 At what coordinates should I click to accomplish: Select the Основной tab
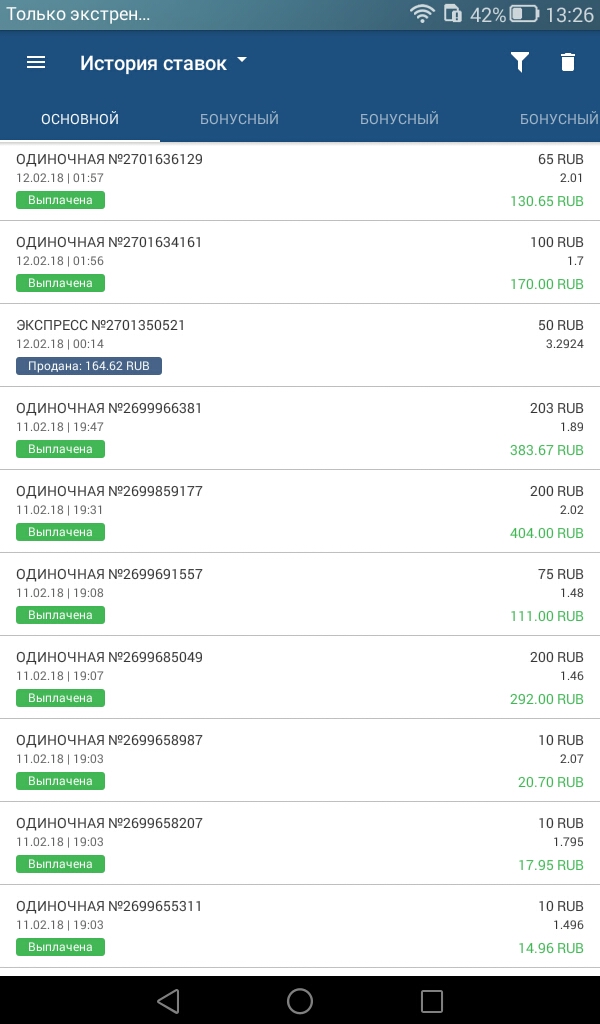click(x=80, y=119)
